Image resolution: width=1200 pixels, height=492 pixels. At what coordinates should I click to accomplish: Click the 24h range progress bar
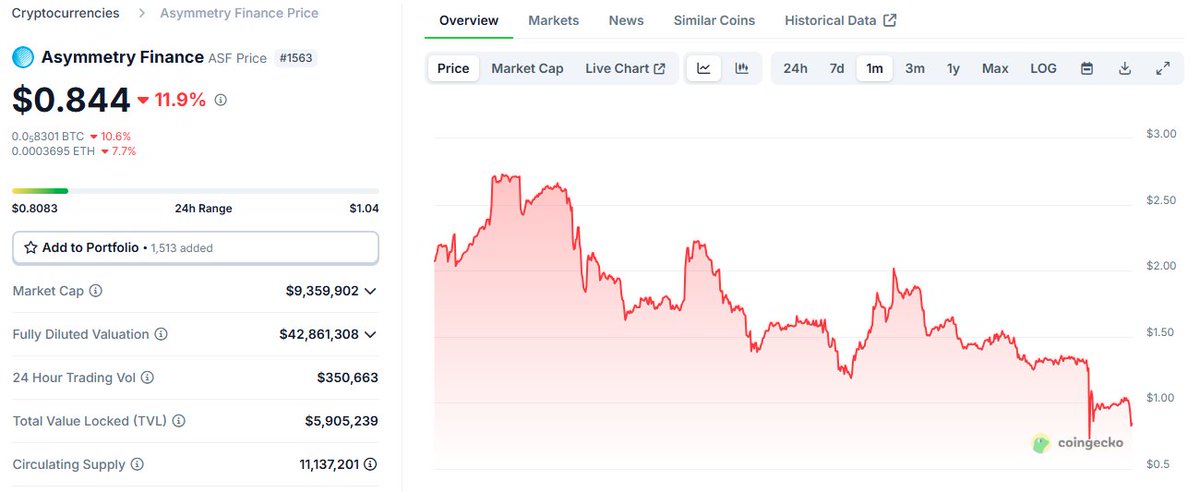click(x=195, y=190)
